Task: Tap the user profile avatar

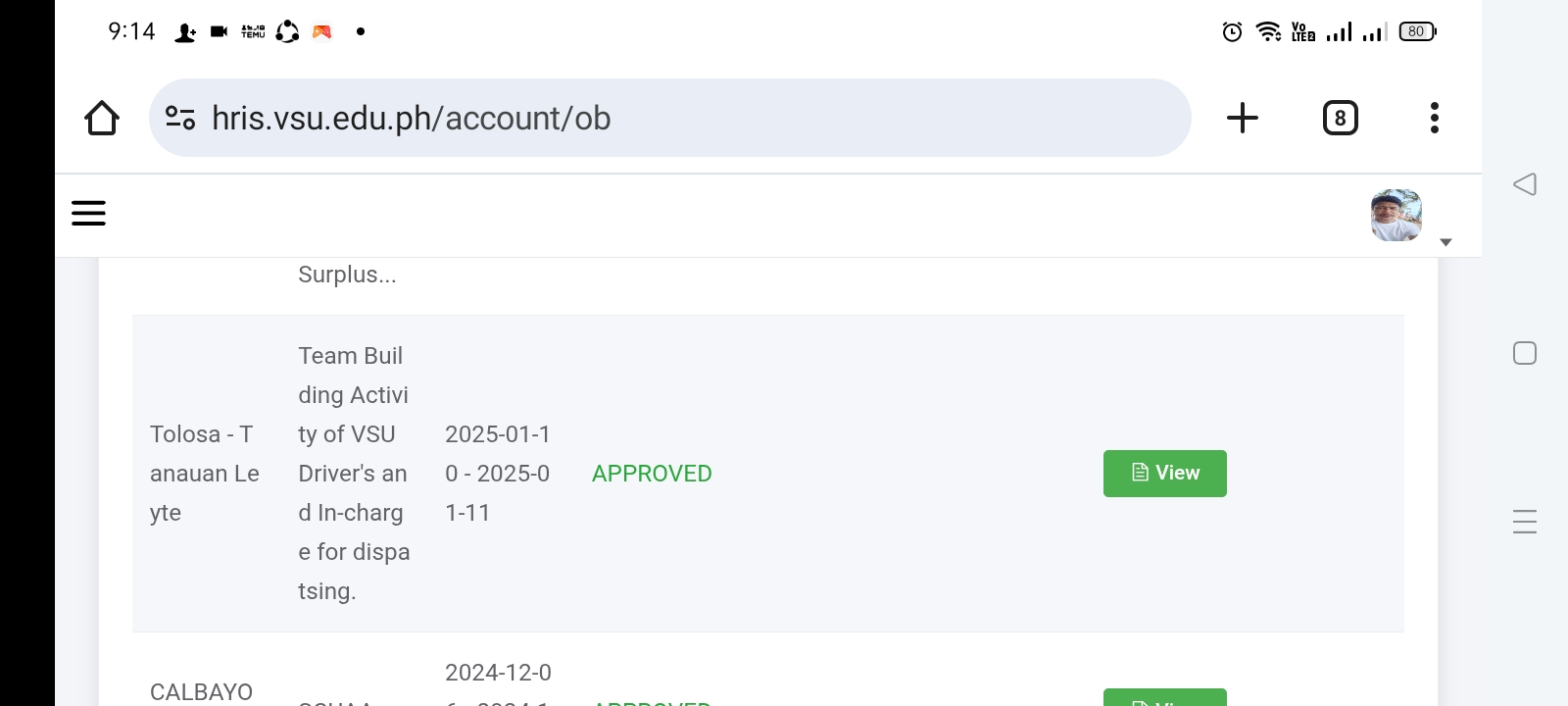Action: pyautogui.click(x=1396, y=216)
